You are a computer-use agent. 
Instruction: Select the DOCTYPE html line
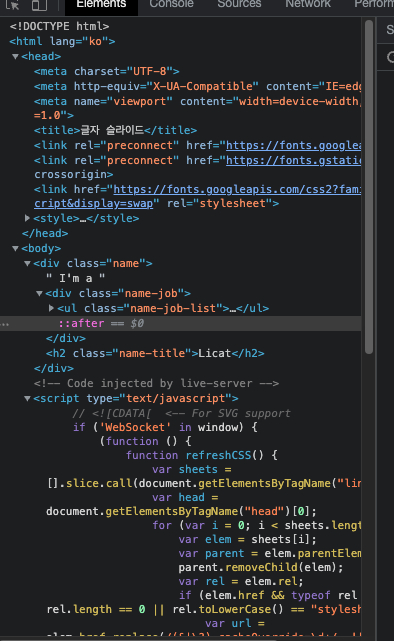point(59,27)
